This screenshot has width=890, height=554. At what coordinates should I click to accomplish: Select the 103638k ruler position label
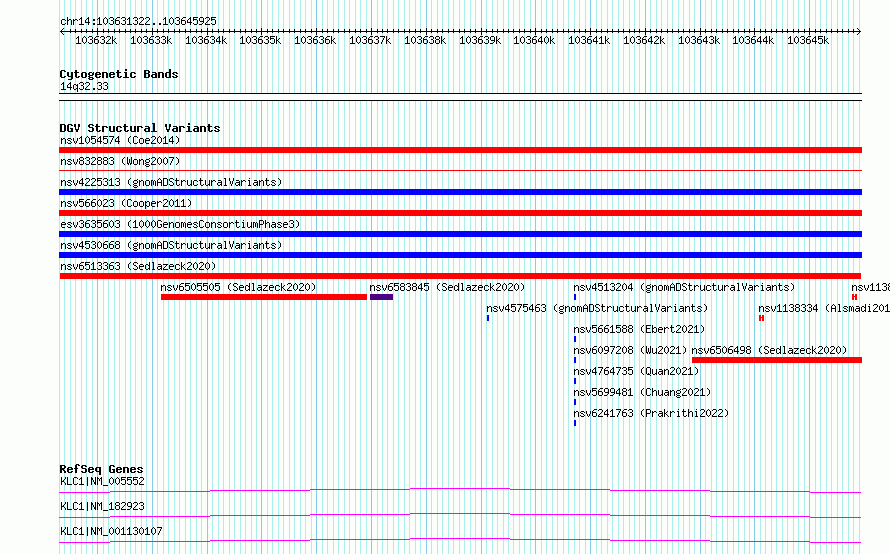pos(425,40)
